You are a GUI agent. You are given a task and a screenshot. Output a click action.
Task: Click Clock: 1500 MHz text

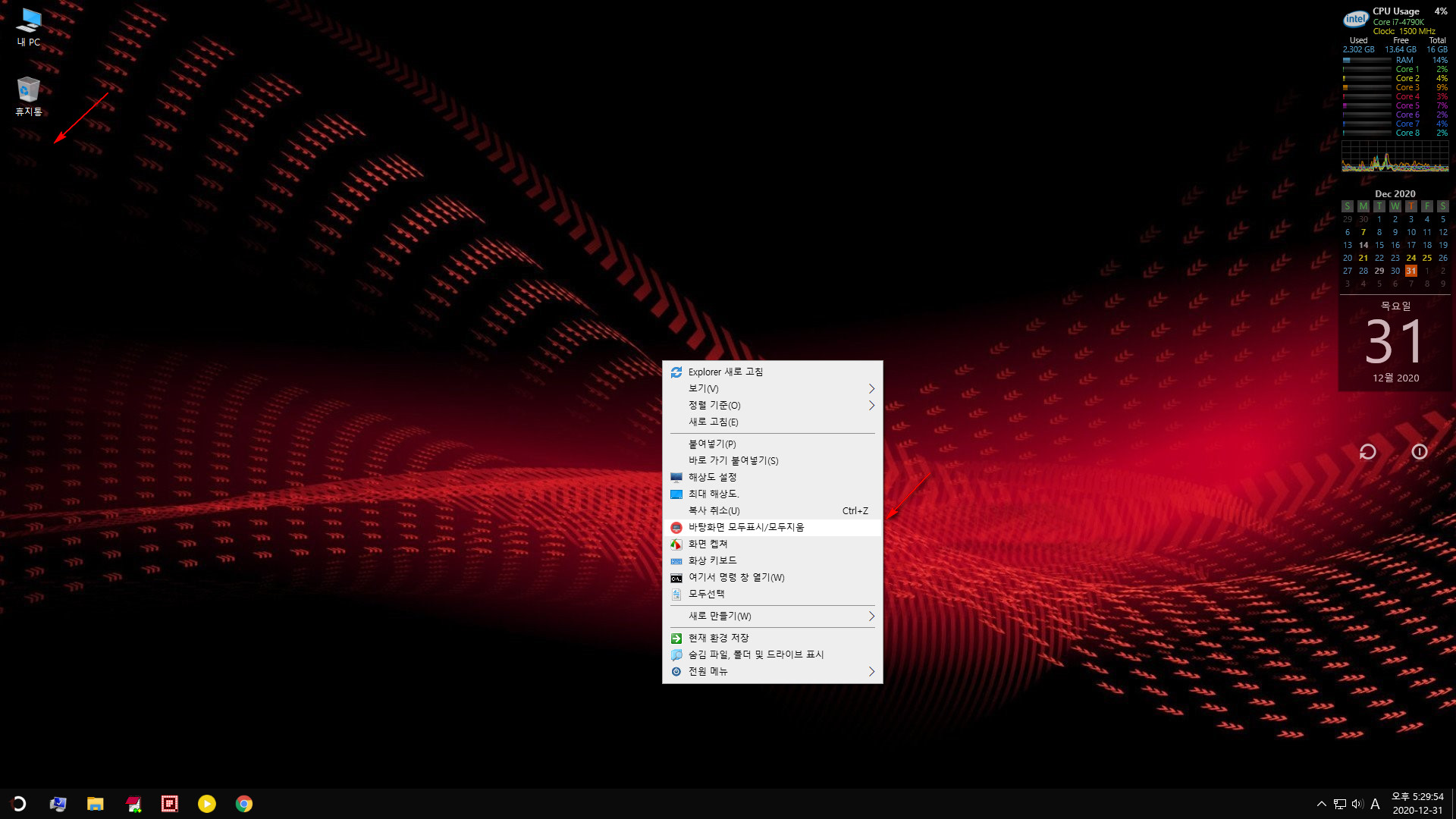(1404, 31)
